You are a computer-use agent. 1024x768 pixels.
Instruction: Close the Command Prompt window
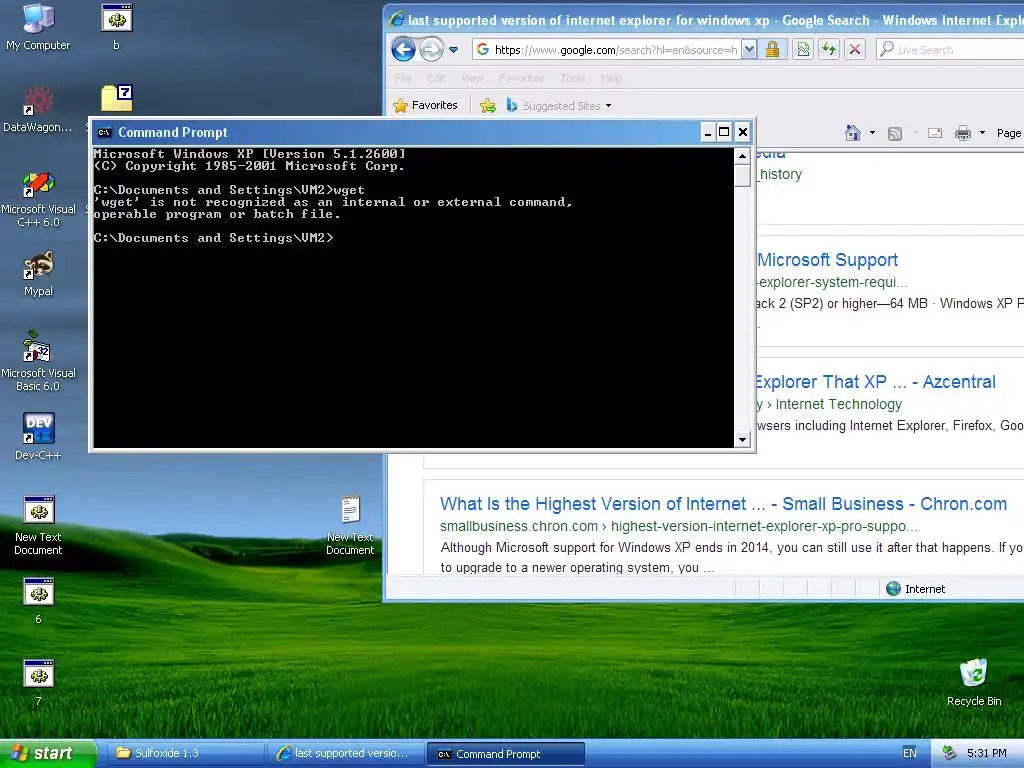(x=743, y=133)
